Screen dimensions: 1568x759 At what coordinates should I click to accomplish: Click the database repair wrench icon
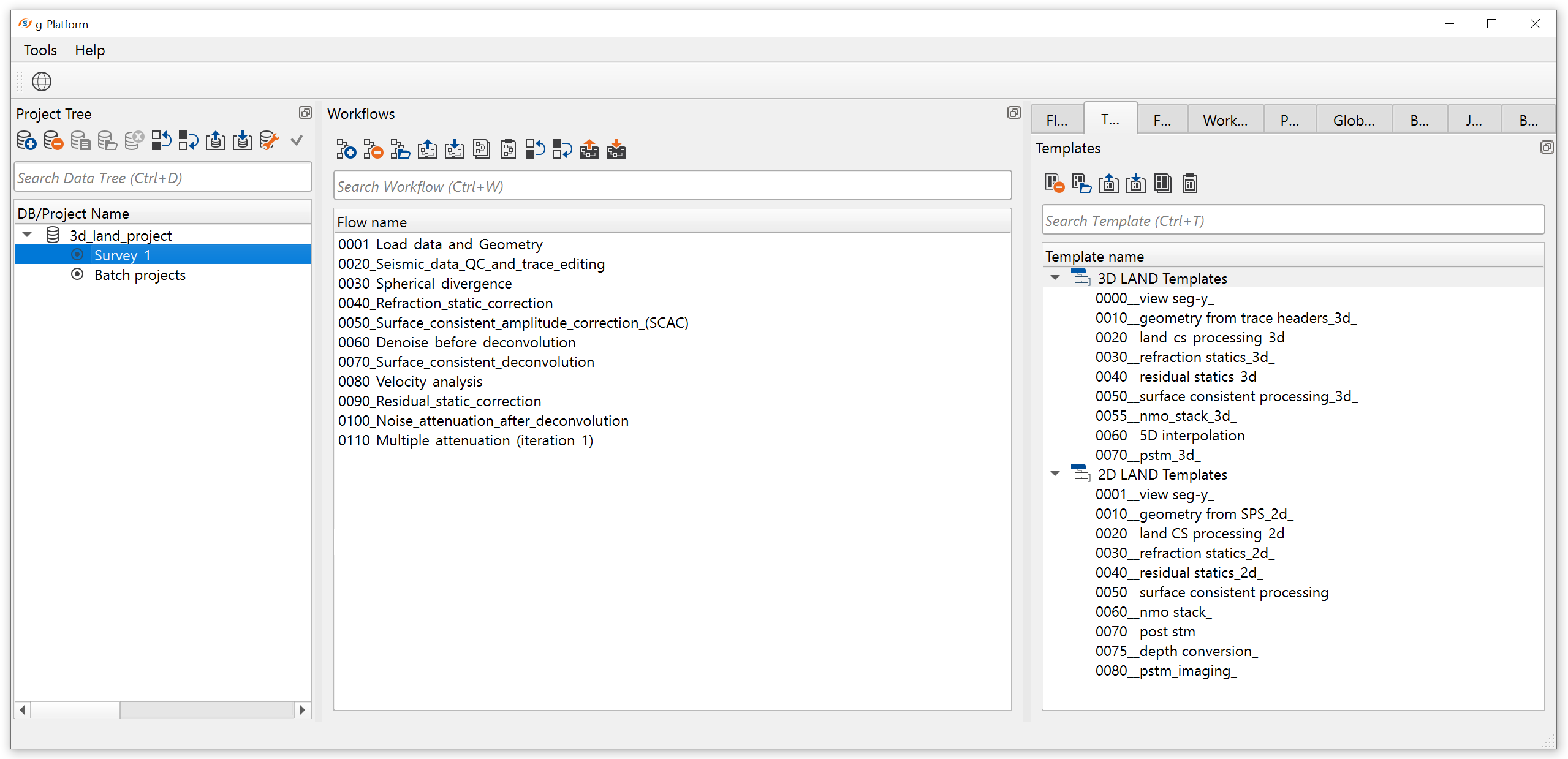coord(269,141)
